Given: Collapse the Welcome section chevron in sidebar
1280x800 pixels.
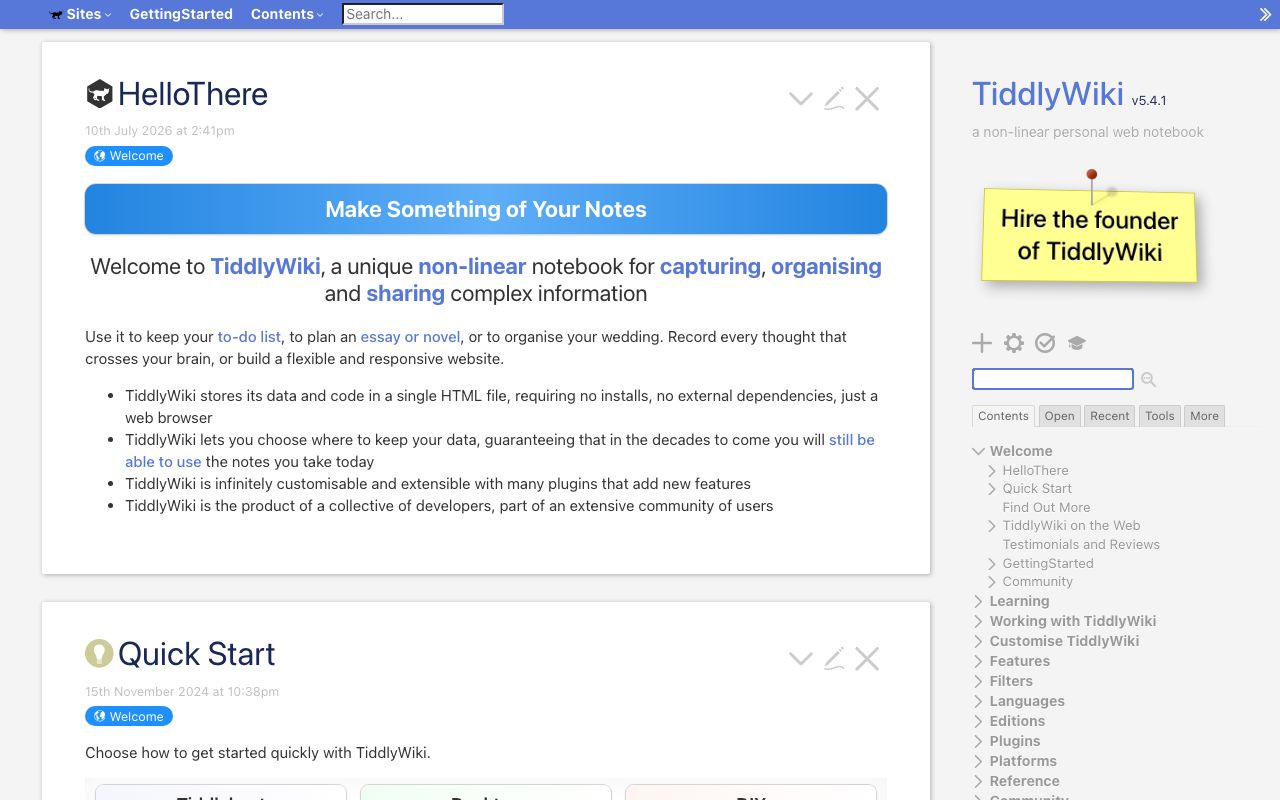Looking at the screenshot, I should click(x=979, y=451).
